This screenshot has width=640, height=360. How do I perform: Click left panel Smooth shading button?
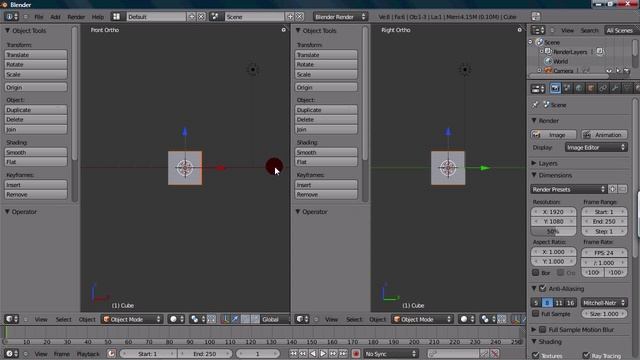(x=36, y=152)
